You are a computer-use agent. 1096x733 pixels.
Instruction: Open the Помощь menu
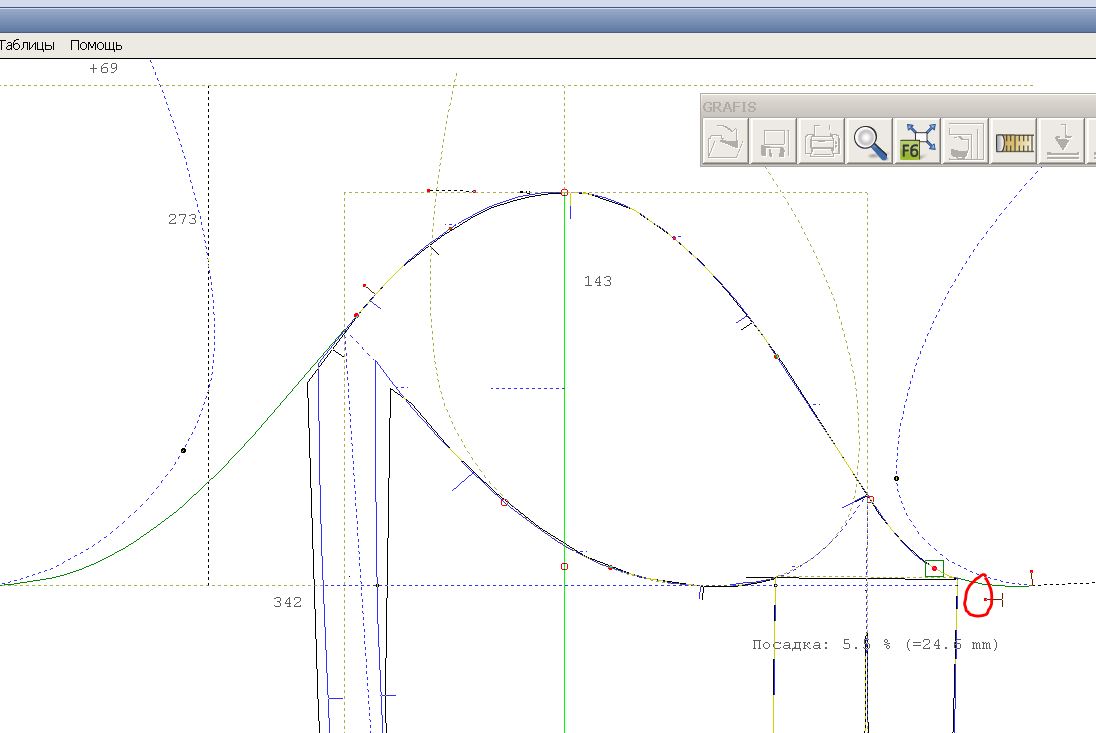[96, 45]
